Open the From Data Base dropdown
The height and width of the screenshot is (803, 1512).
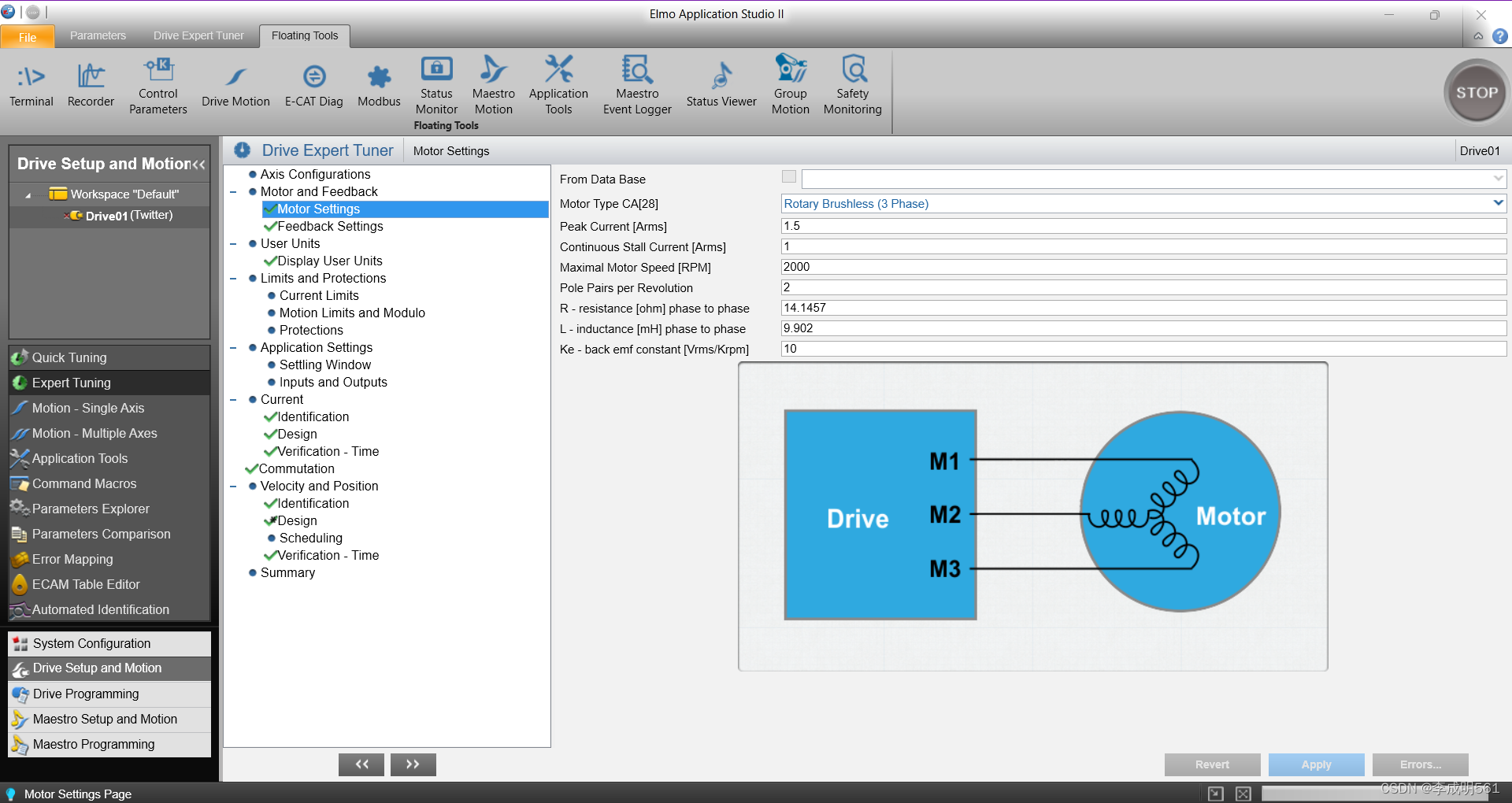click(1498, 179)
